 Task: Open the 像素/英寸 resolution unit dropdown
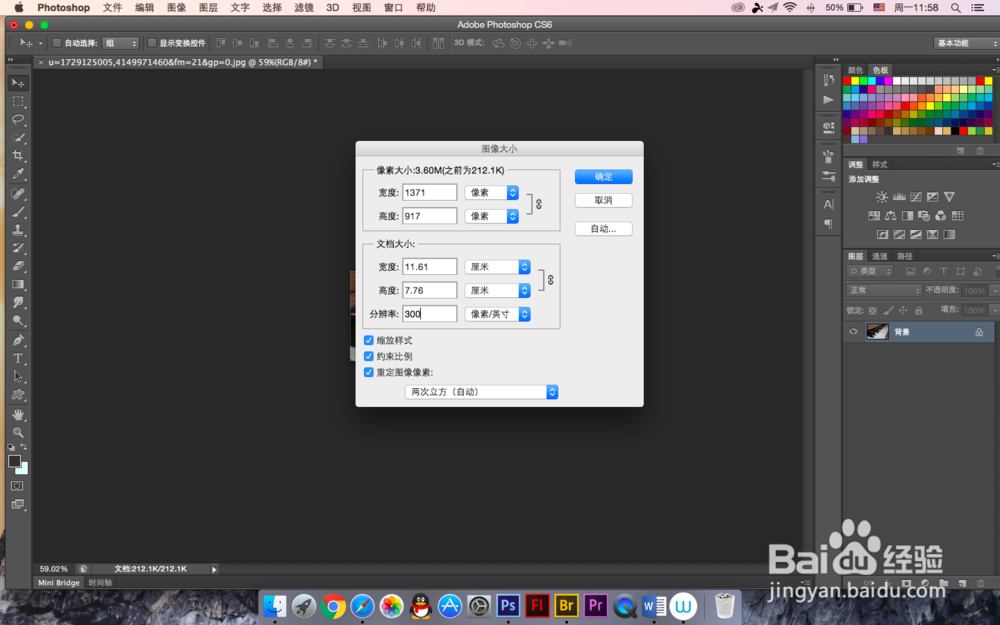(497, 314)
